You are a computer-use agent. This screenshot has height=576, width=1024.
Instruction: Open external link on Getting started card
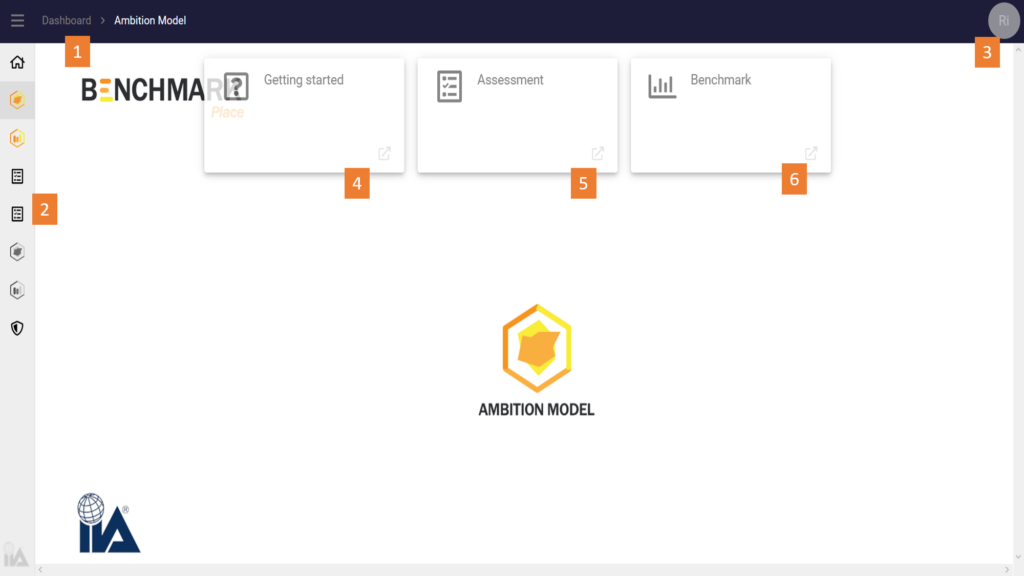(x=385, y=153)
